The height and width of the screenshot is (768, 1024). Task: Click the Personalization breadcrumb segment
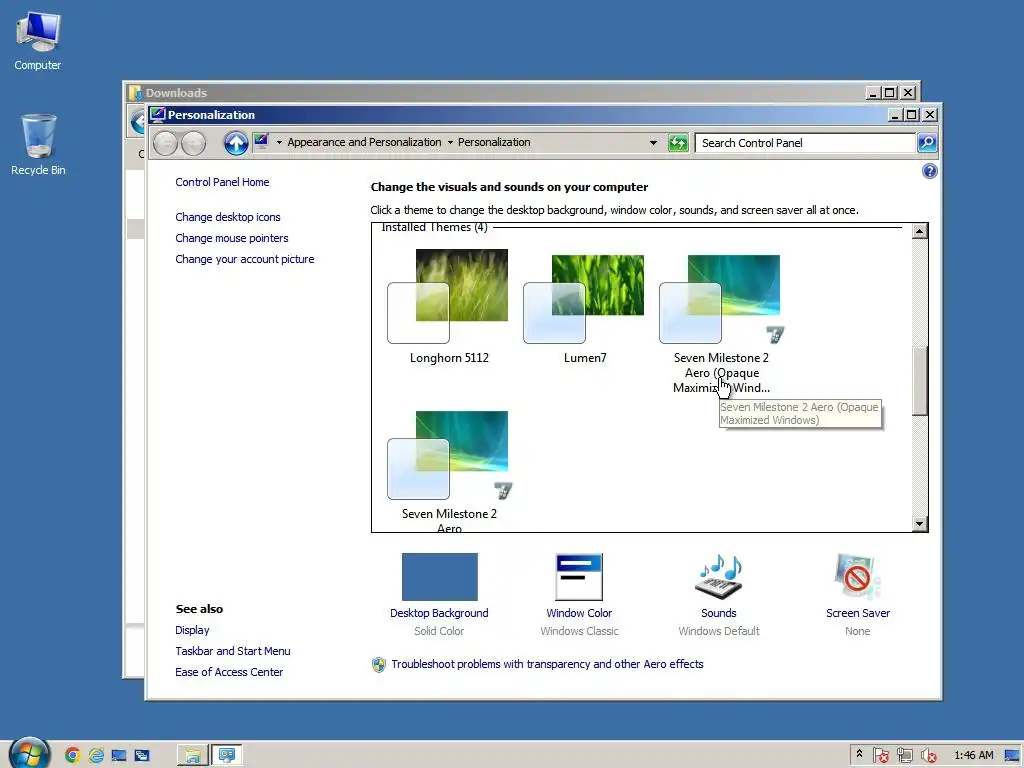[x=494, y=142]
